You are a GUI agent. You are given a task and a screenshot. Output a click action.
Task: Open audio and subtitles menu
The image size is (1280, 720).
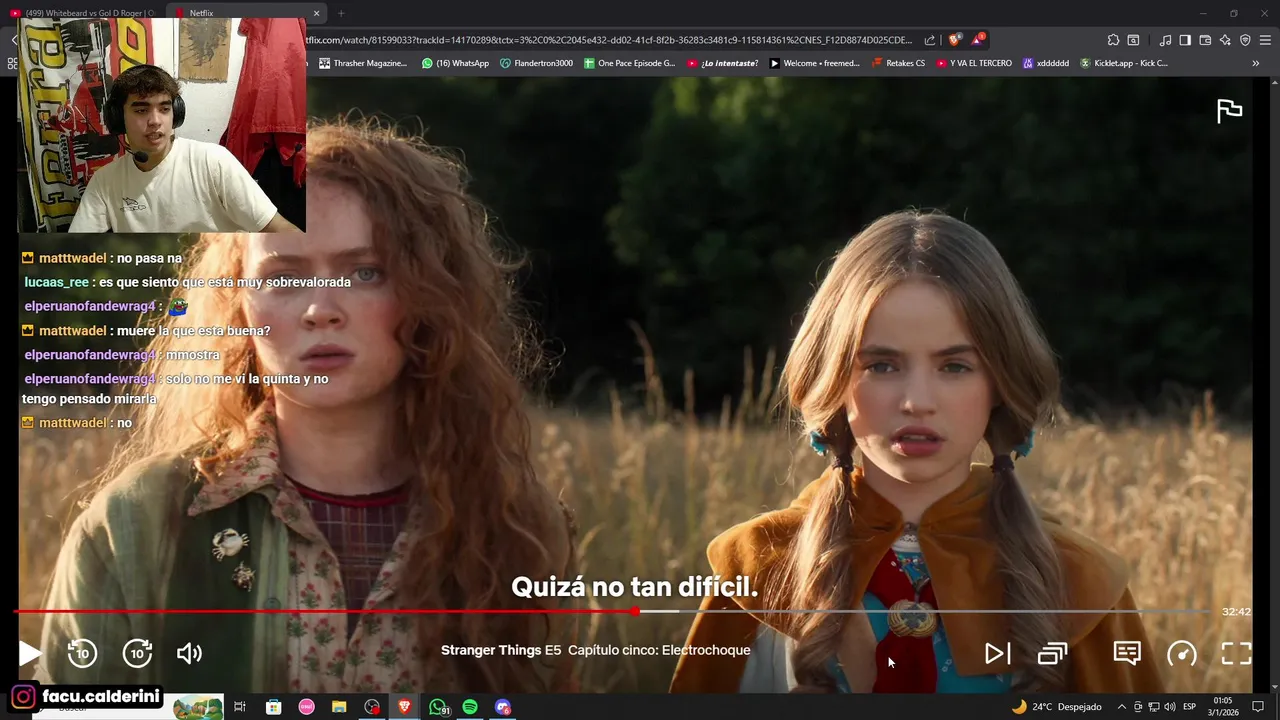[x=1127, y=653]
